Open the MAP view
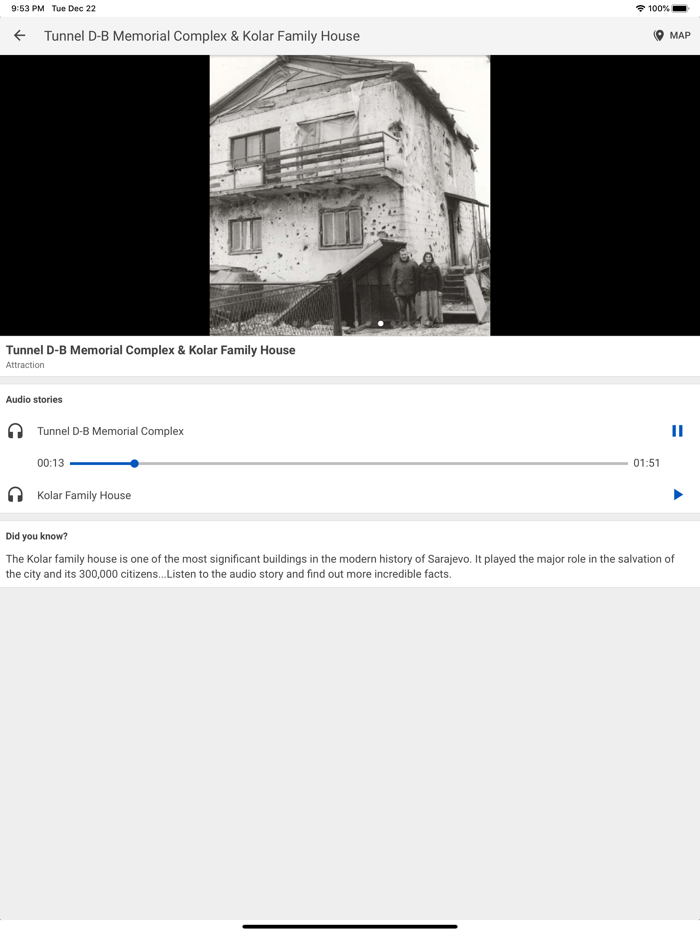 (671, 36)
